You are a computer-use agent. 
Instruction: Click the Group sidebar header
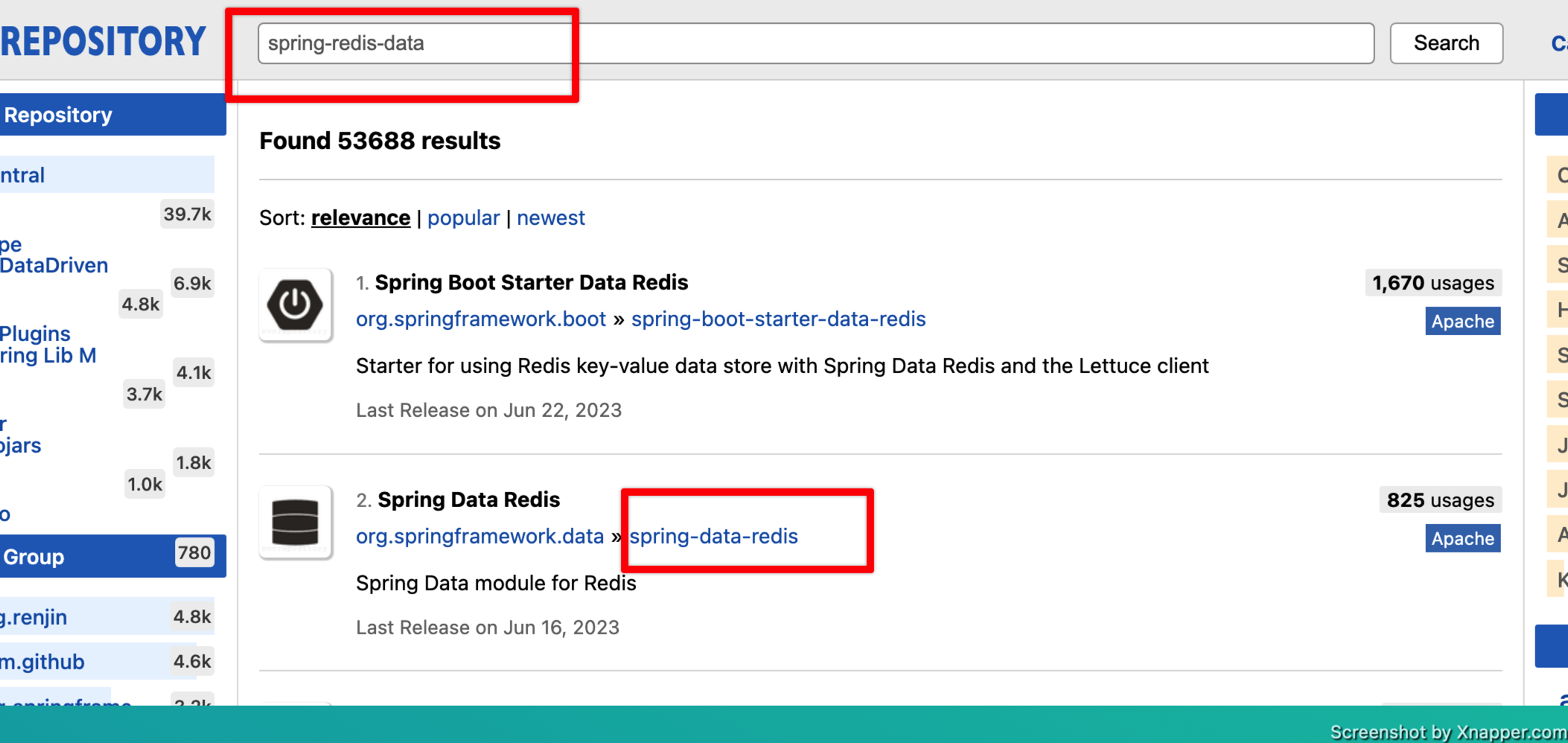113,556
